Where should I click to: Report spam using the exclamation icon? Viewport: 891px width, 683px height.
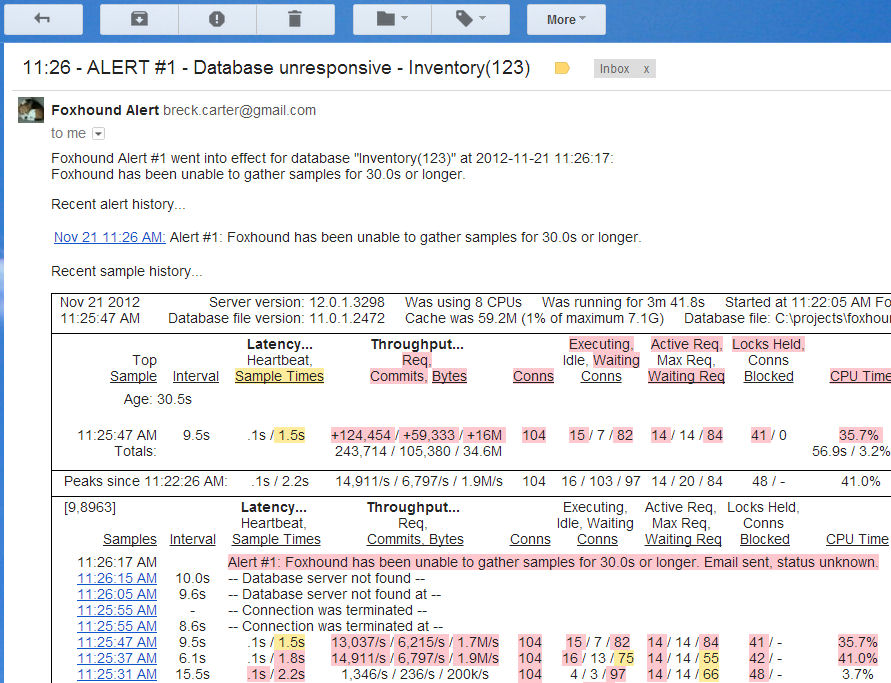(217, 19)
